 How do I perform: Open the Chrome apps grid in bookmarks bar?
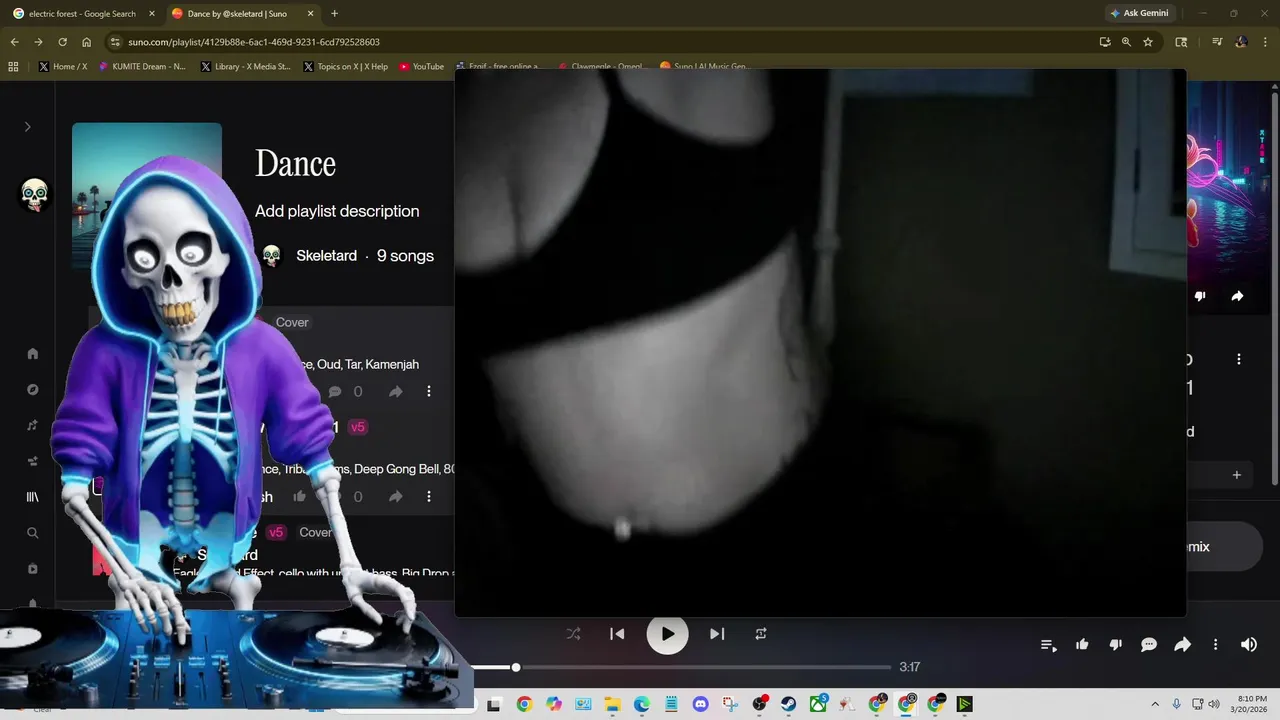tap(13, 67)
